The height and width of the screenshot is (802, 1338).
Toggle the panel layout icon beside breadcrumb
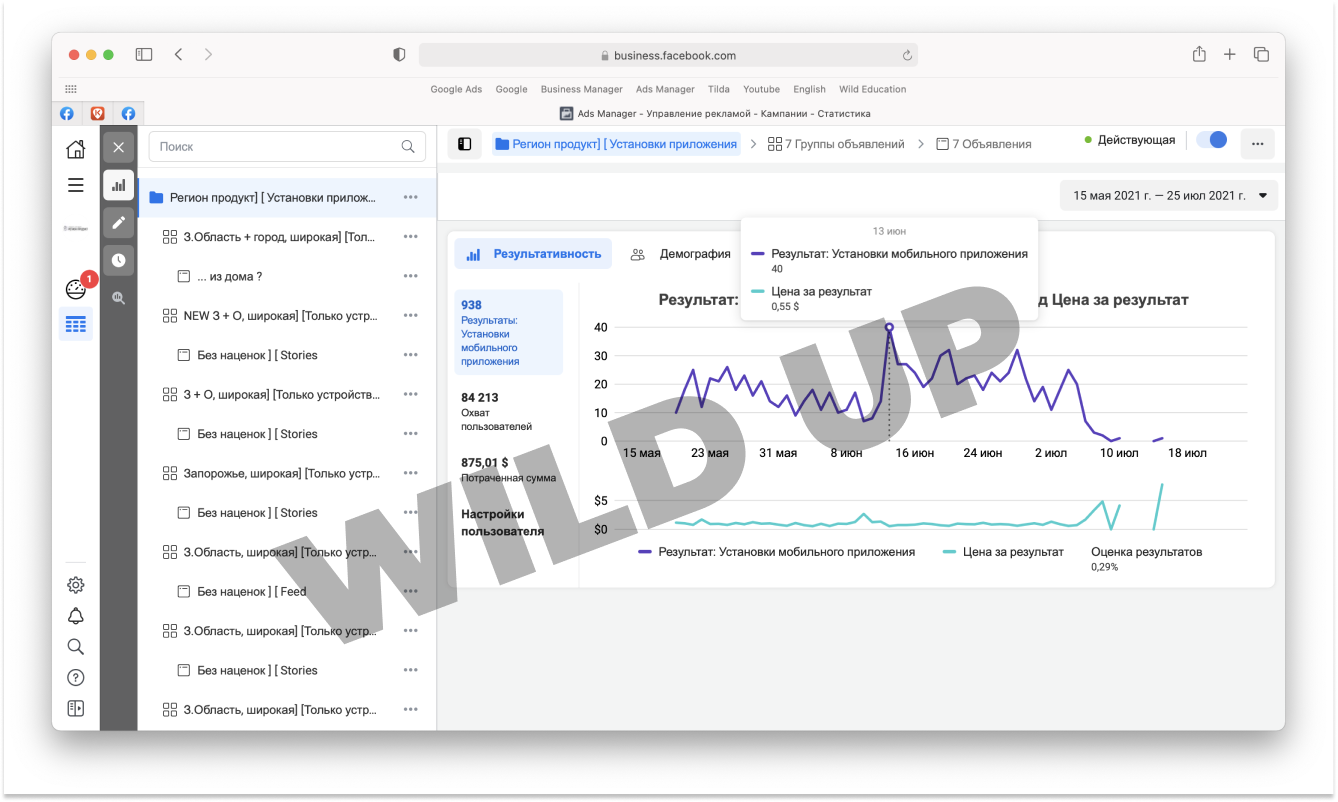pos(465,144)
